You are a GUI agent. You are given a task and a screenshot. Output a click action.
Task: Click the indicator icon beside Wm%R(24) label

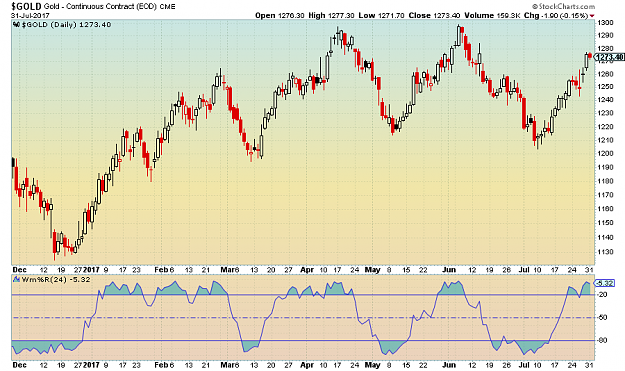click(x=16, y=280)
